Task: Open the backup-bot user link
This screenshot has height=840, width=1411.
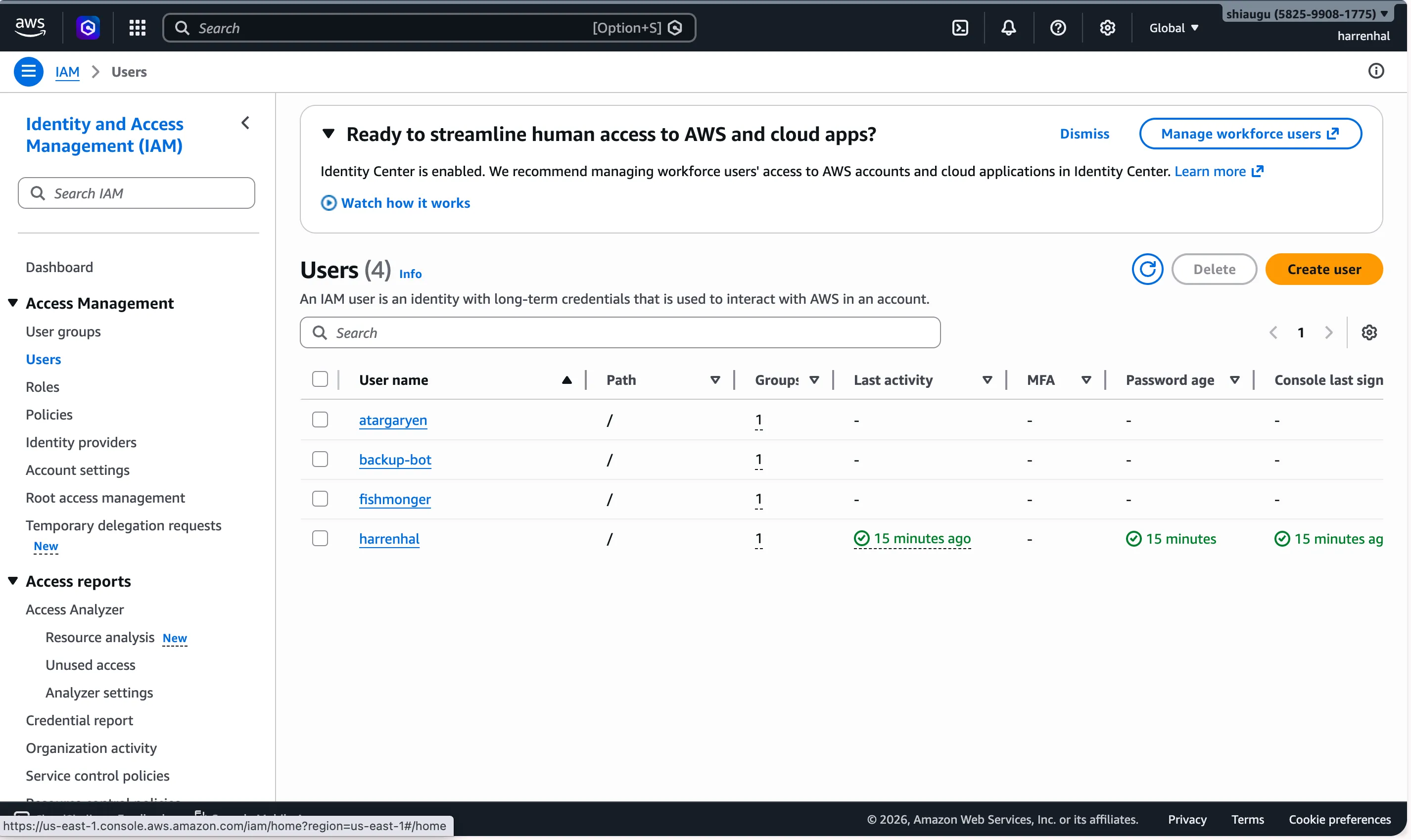Action: coord(395,460)
